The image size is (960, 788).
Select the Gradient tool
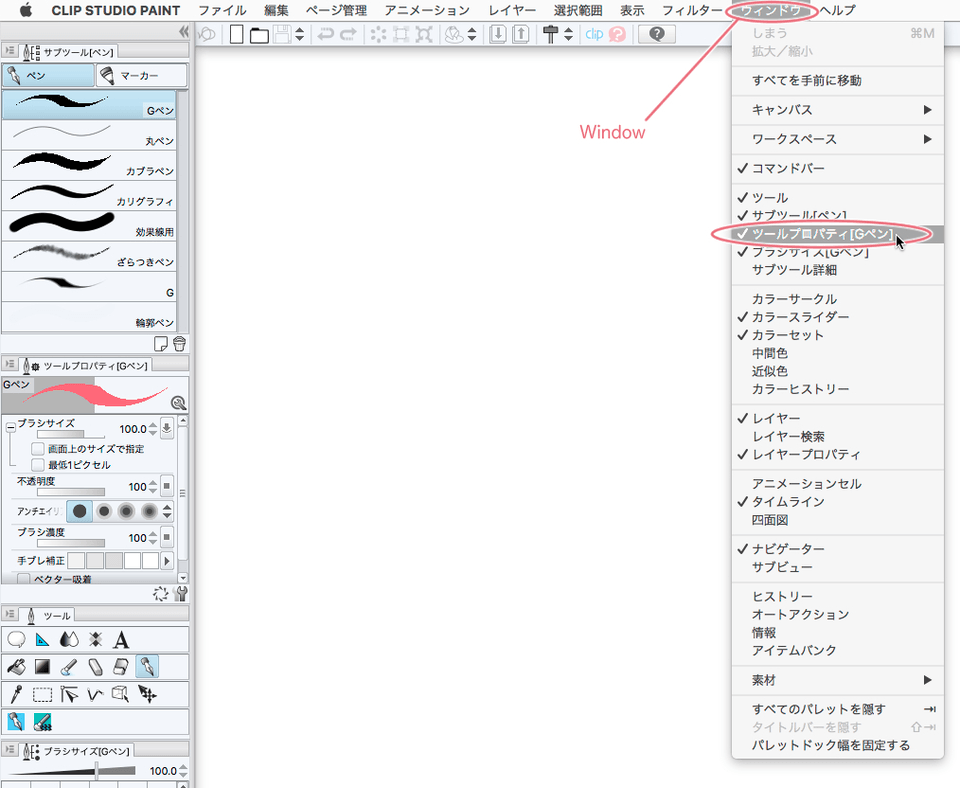click(x=43, y=666)
